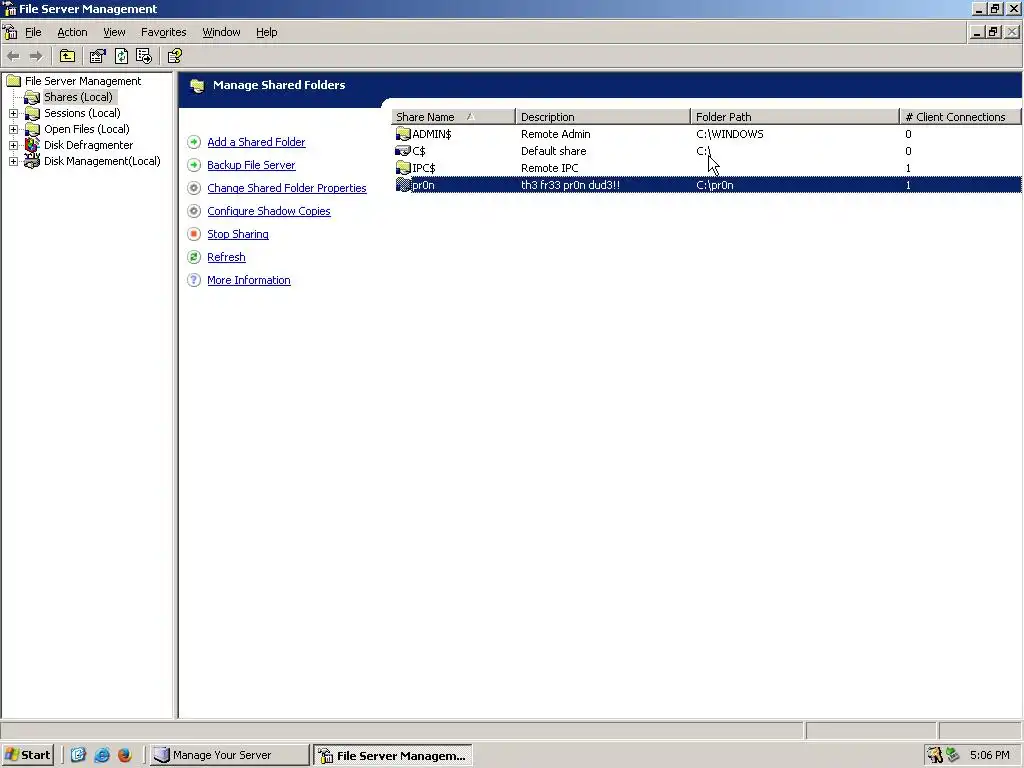Sort by the Description column header
This screenshot has height=768, width=1024.
[603, 117]
